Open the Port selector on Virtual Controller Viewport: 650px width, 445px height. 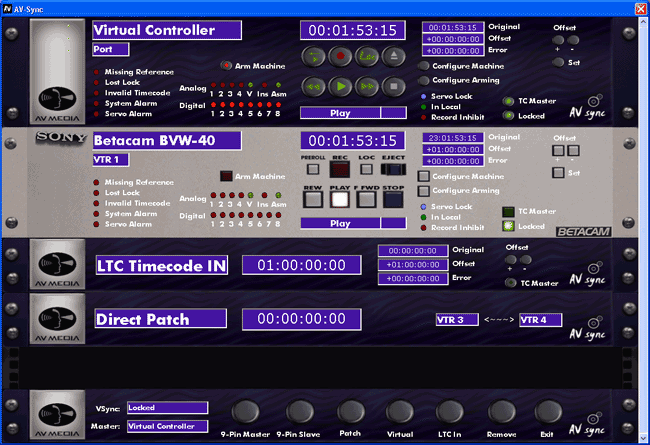point(111,49)
